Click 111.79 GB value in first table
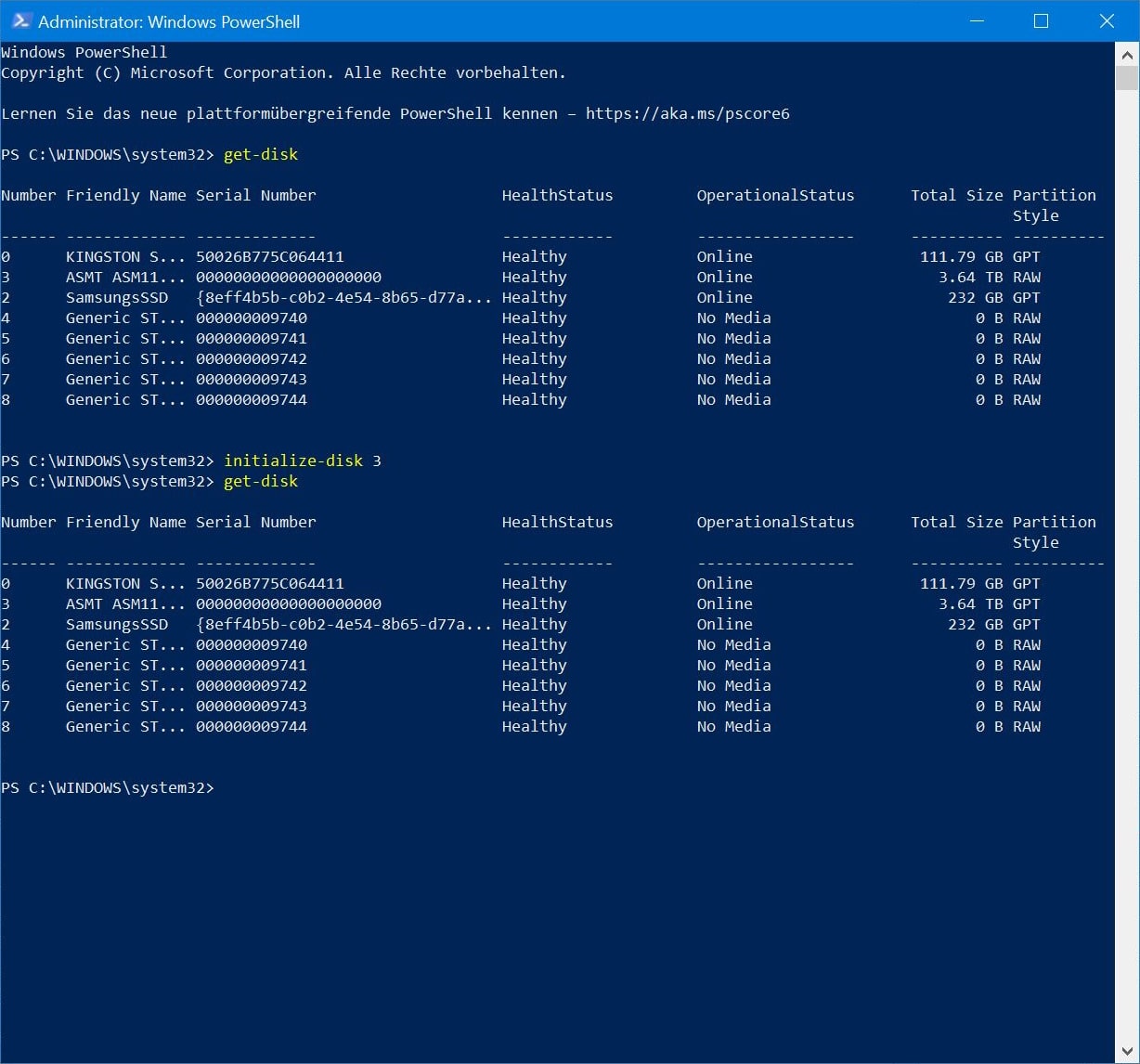The width and height of the screenshot is (1140, 1064). point(962,256)
